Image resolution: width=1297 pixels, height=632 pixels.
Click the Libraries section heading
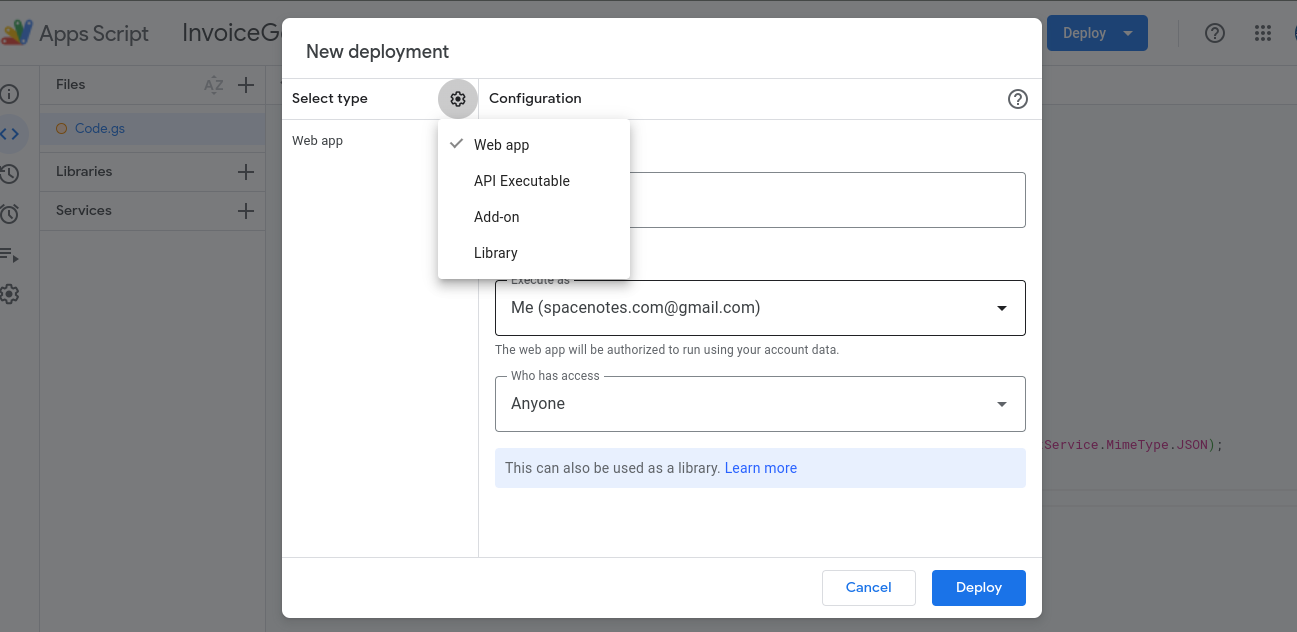[x=84, y=172]
